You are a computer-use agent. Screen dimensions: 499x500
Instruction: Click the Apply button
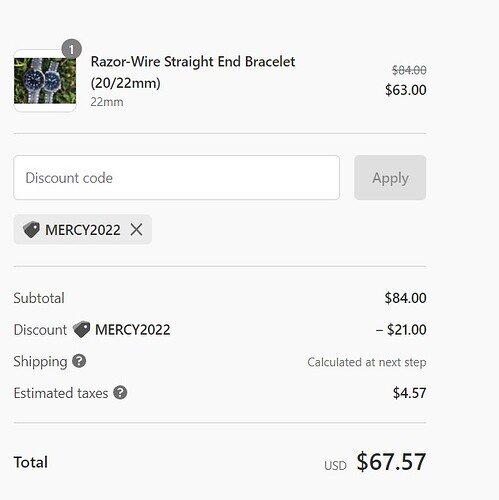(x=390, y=178)
